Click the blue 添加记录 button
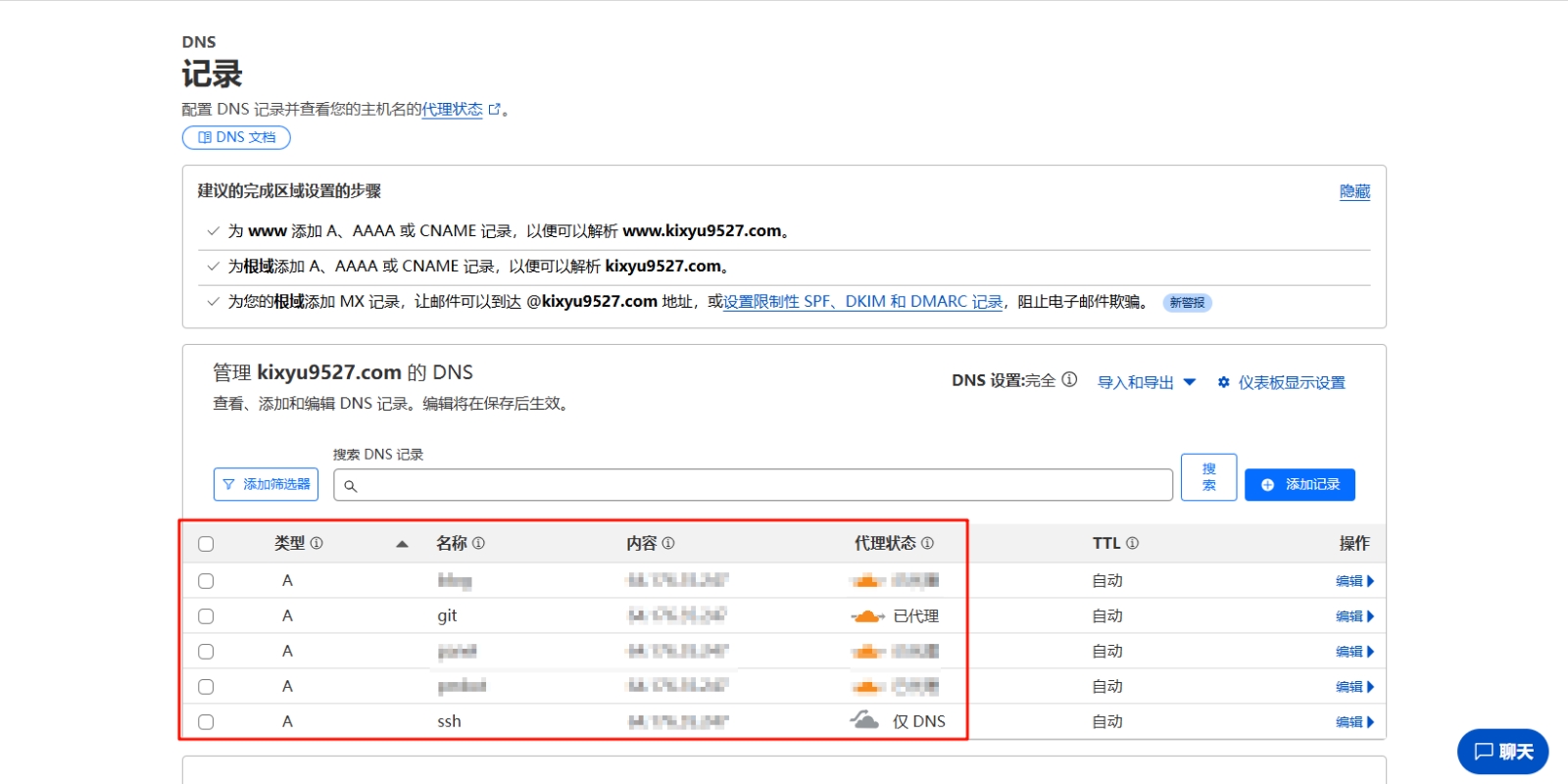This screenshot has width=1568, height=784. tap(1299, 484)
